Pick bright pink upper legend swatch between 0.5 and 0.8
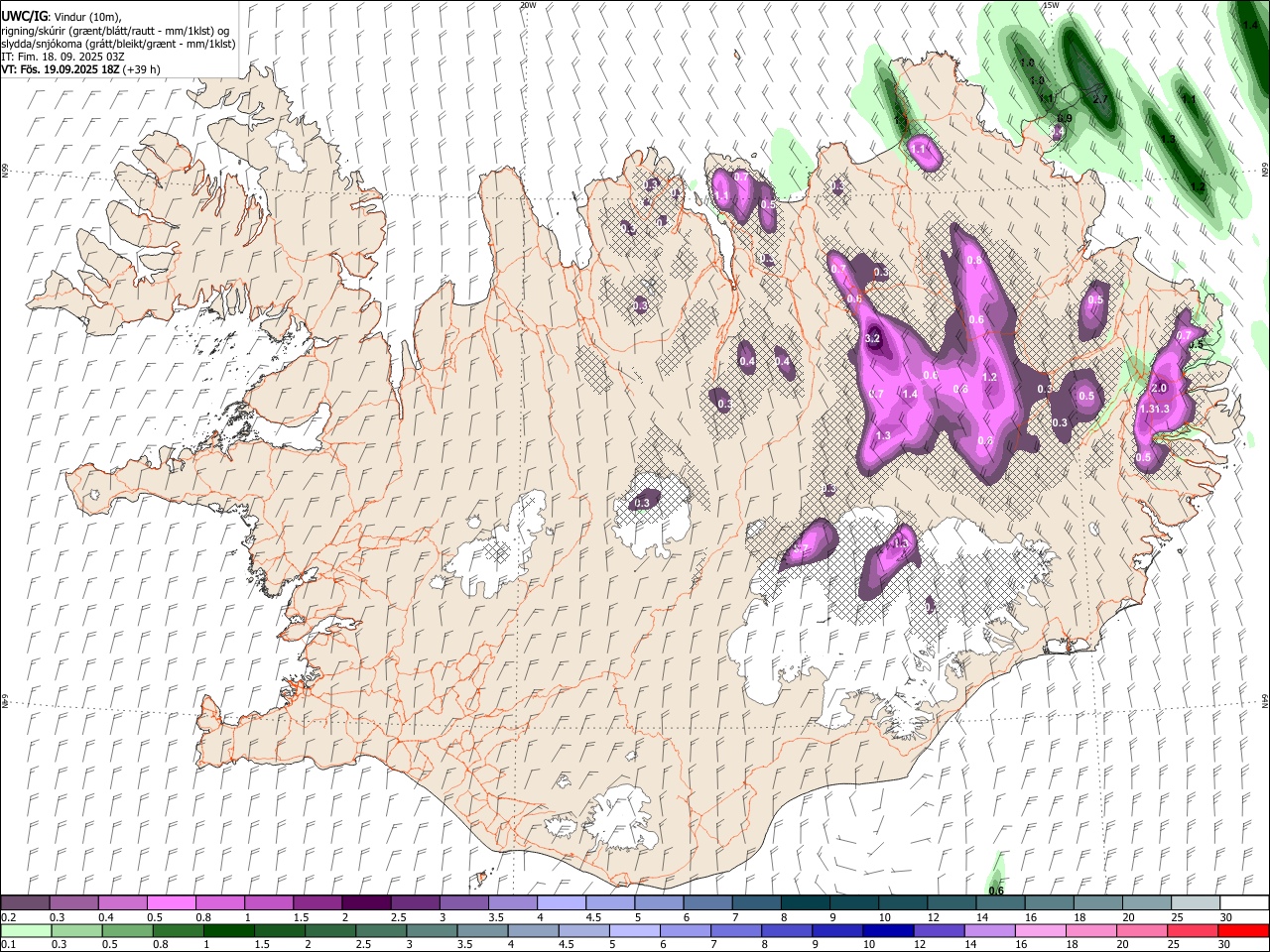The width and height of the screenshot is (1270, 952). pos(171,903)
